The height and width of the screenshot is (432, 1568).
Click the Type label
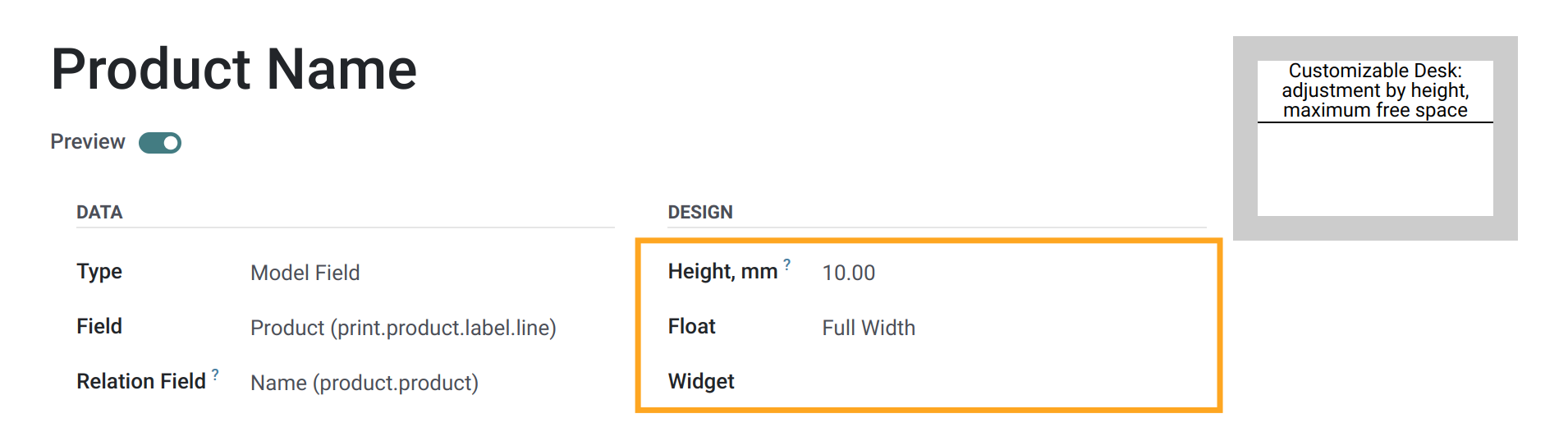[99, 272]
